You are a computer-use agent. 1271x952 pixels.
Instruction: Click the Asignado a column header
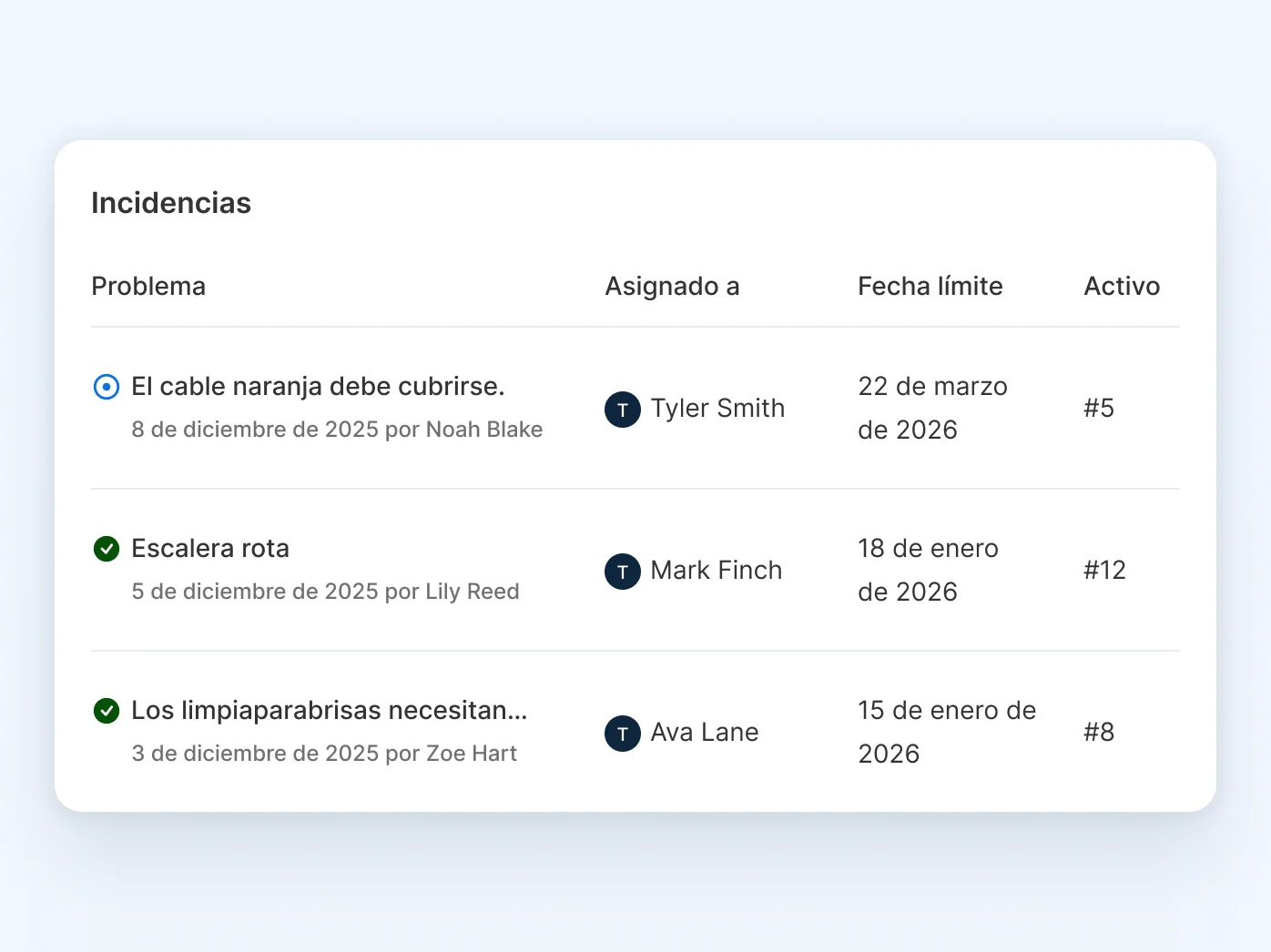coord(672,286)
